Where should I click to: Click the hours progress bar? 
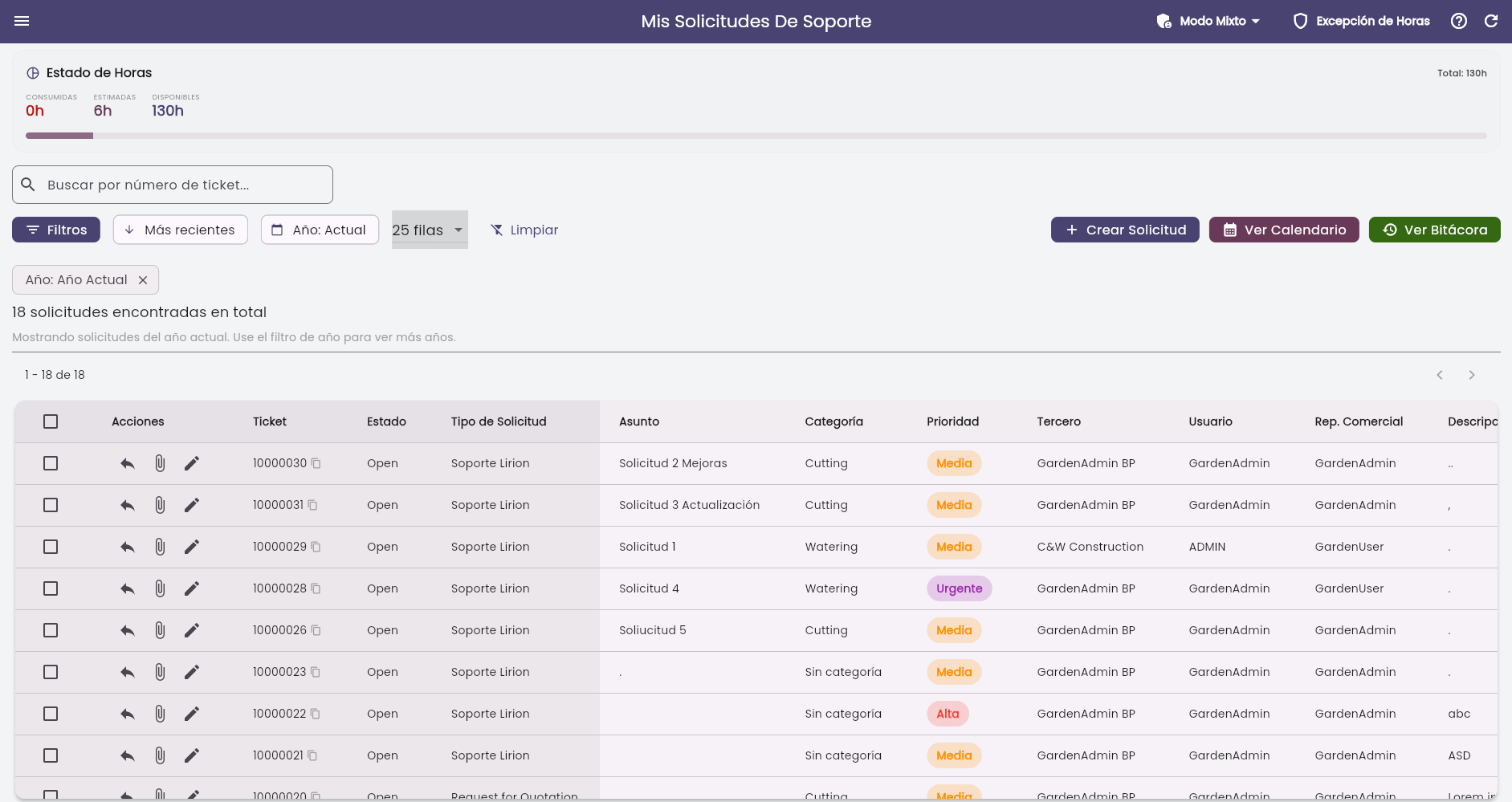[x=756, y=136]
